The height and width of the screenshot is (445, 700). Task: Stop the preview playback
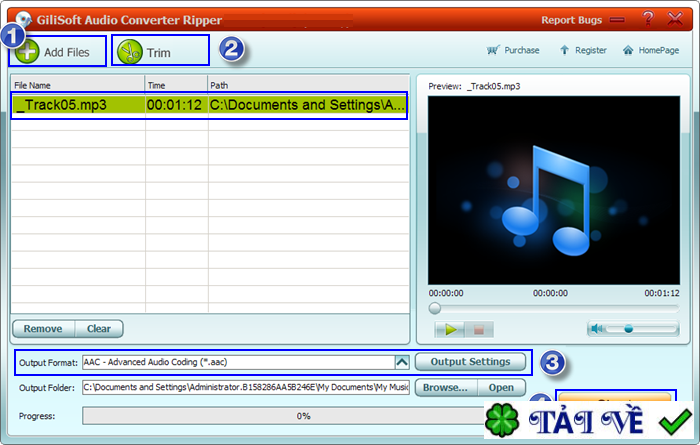coord(479,330)
